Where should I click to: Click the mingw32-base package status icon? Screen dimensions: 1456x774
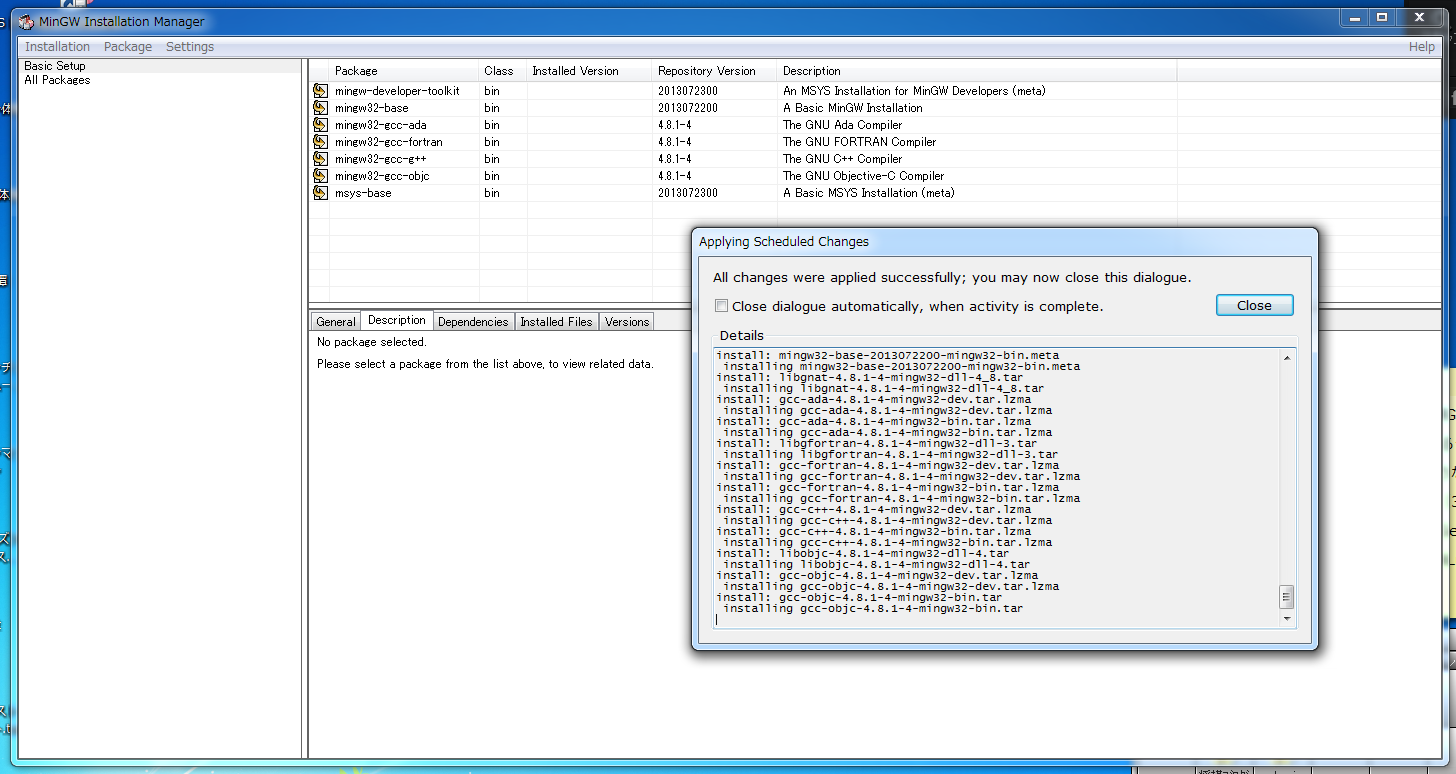click(x=320, y=108)
